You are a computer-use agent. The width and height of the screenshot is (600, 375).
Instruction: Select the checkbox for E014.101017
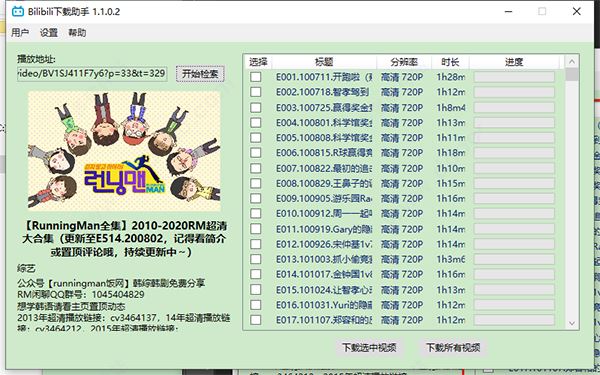click(256, 274)
